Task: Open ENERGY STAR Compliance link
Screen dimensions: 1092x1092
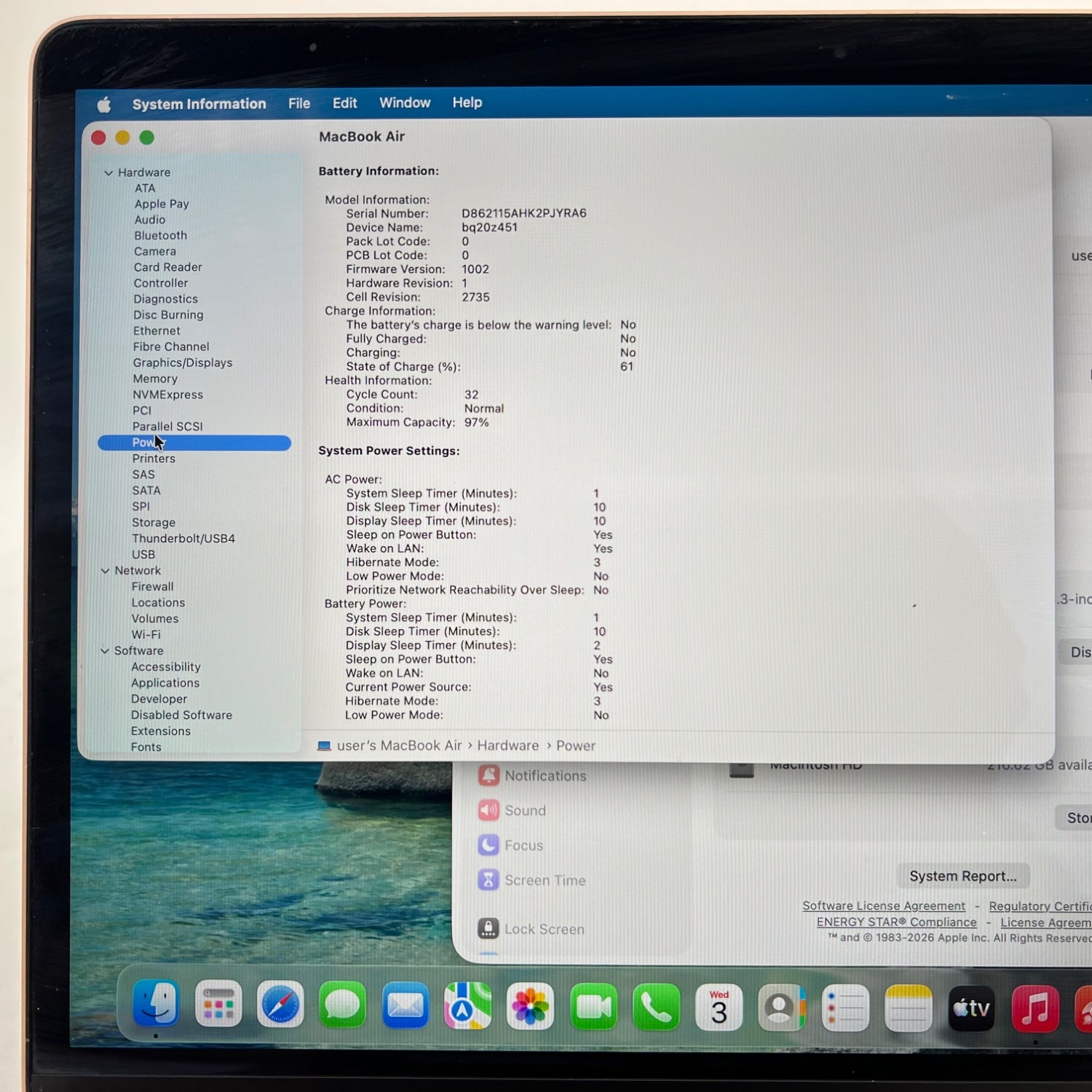Action: point(897,922)
